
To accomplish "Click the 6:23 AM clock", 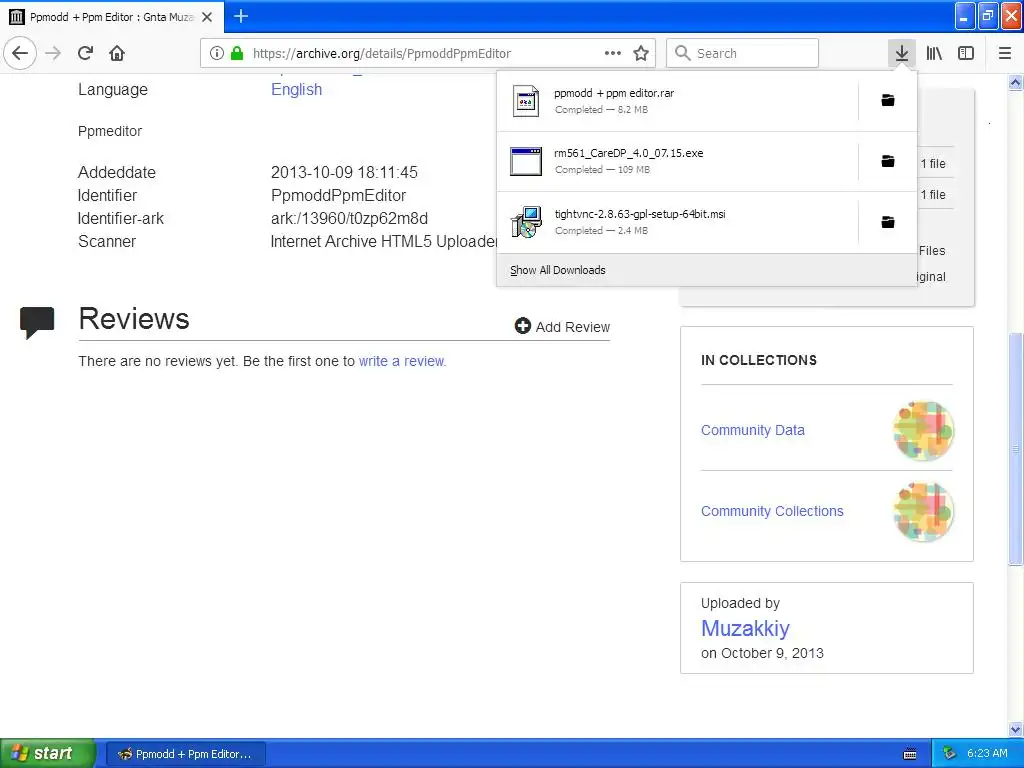I will coord(987,753).
